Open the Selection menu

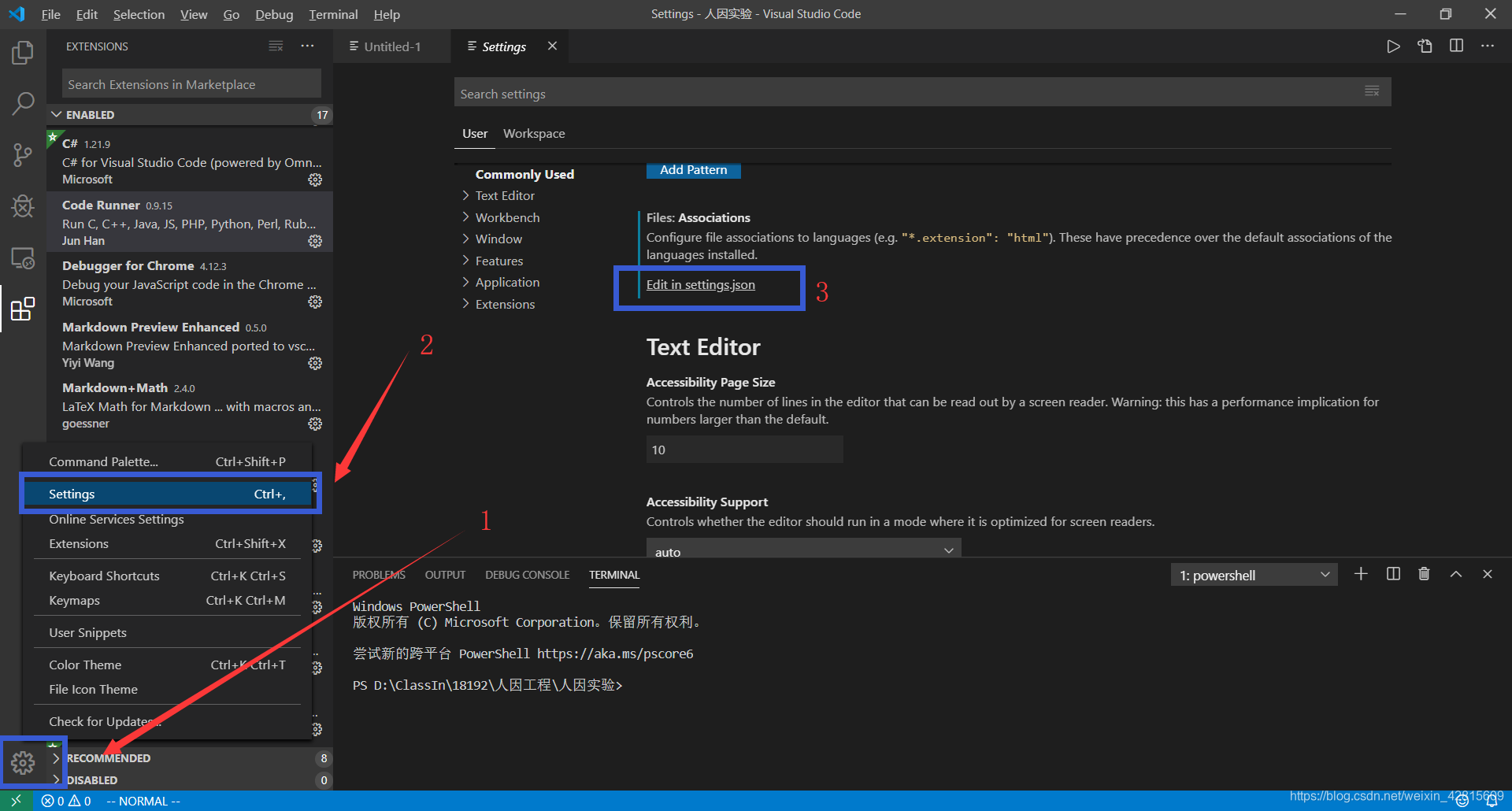(x=139, y=14)
